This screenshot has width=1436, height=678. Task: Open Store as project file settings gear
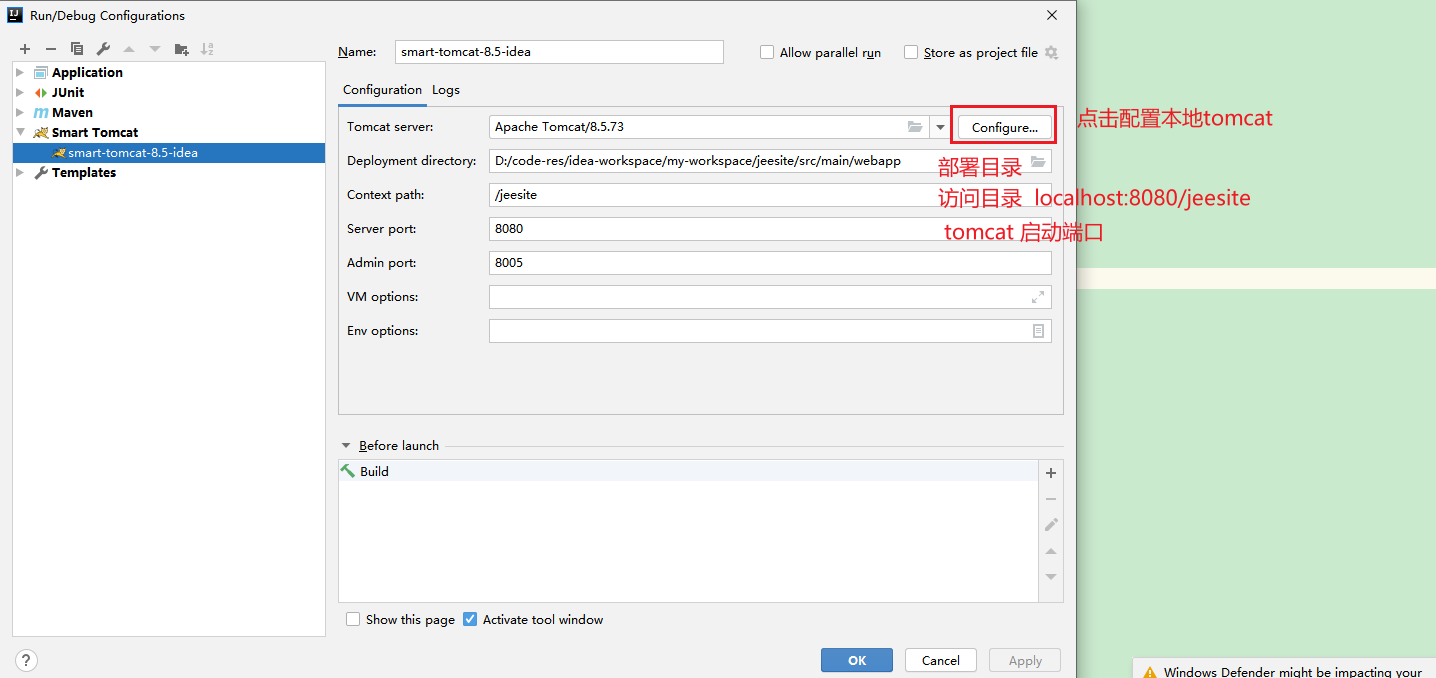click(1051, 53)
